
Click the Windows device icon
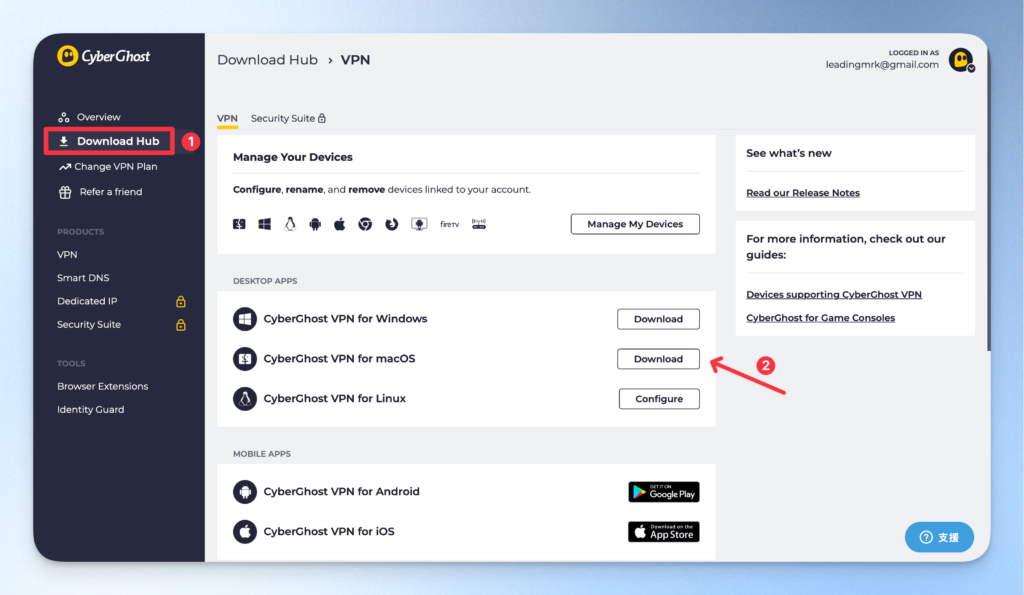point(264,224)
